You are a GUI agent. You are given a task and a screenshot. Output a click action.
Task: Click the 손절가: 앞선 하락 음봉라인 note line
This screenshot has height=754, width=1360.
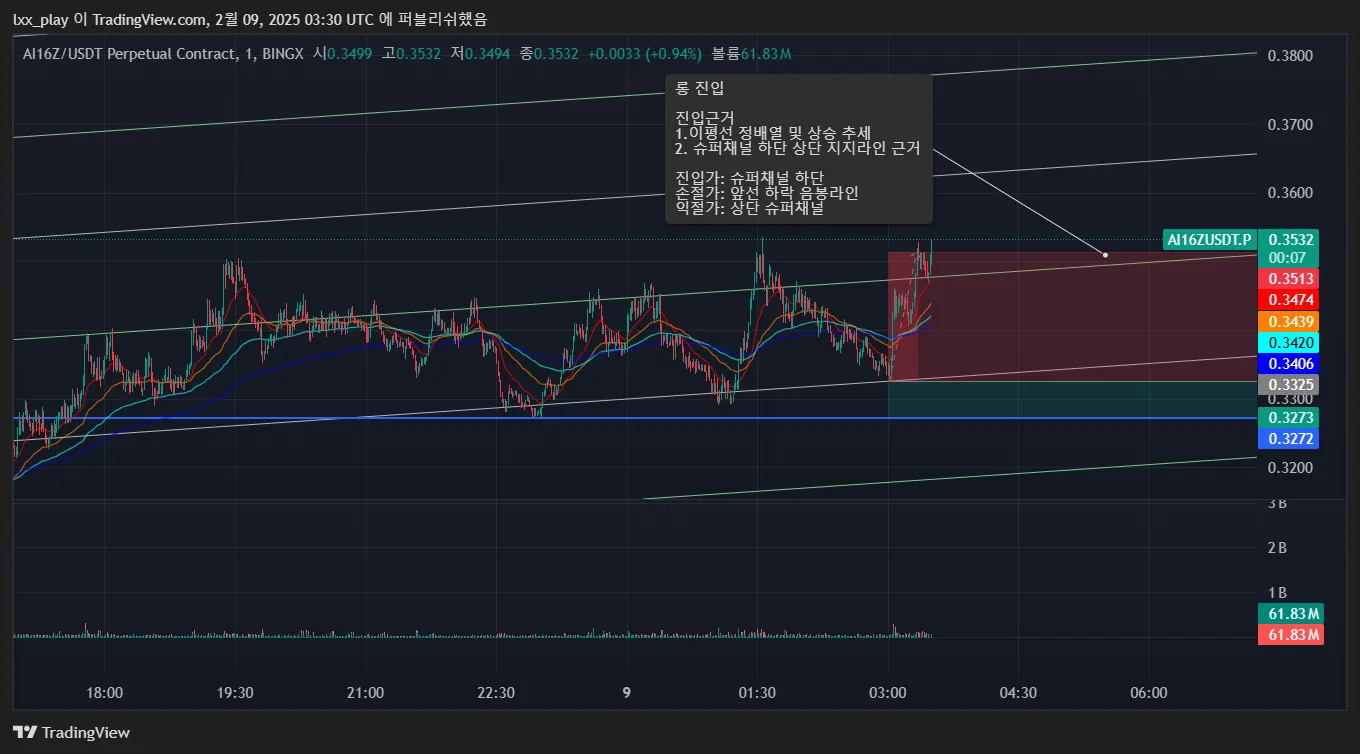point(767,193)
